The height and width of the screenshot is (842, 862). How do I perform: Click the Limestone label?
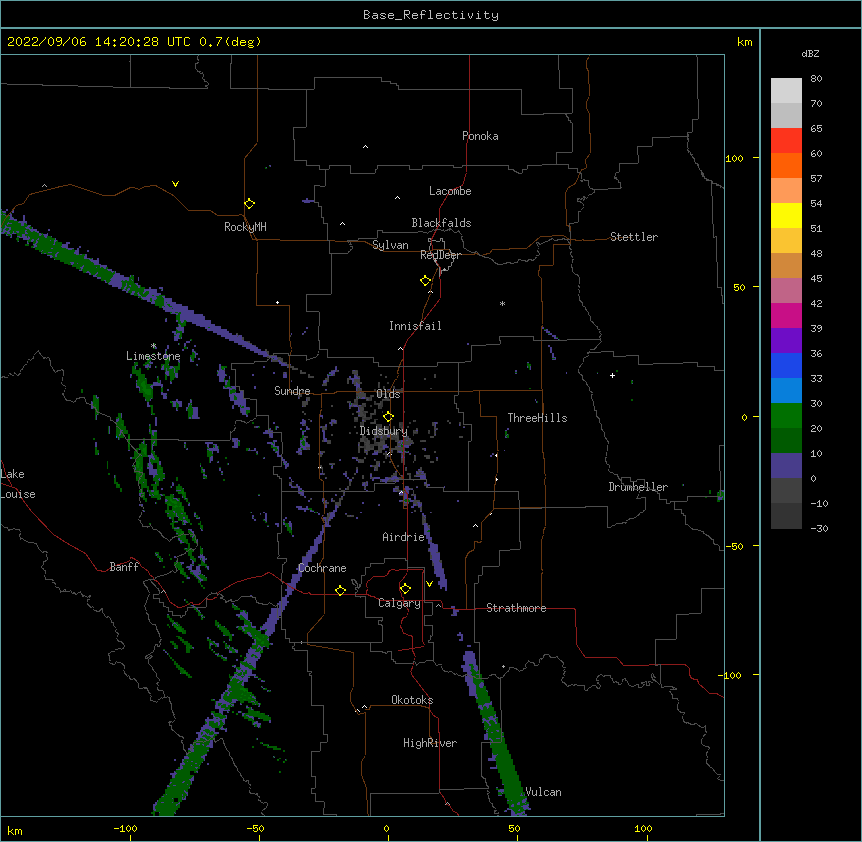tap(153, 356)
